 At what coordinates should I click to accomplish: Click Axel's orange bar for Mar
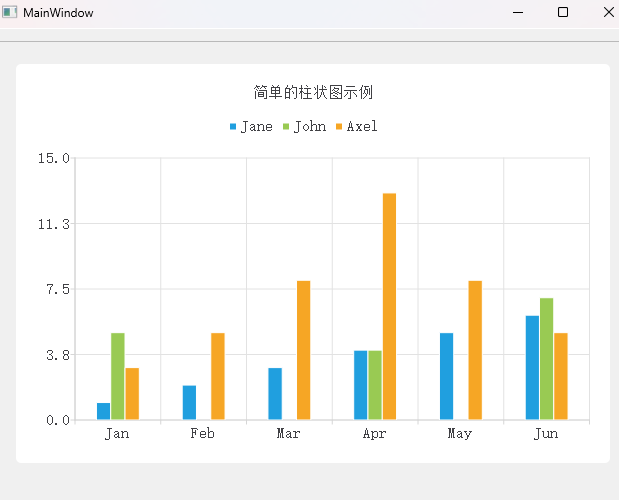(x=304, y=350)
